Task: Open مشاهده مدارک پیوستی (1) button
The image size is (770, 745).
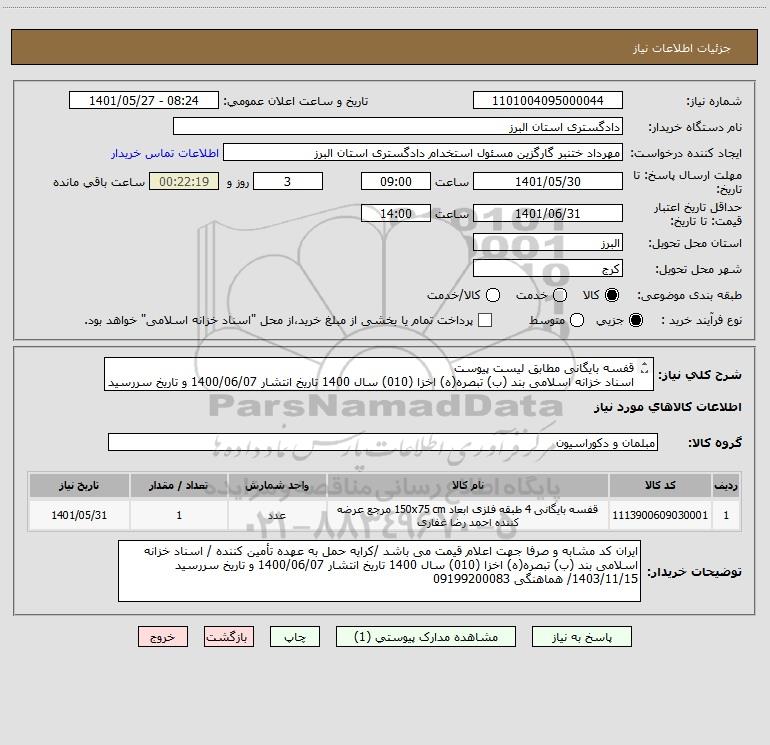Action: click(426, 637)
